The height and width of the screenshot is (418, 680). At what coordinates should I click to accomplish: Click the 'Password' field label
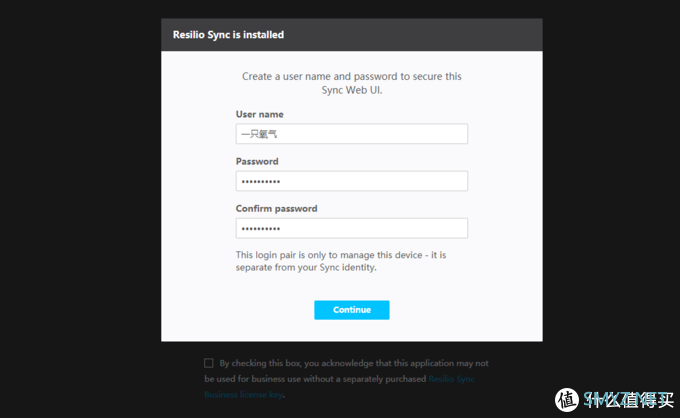257,161
